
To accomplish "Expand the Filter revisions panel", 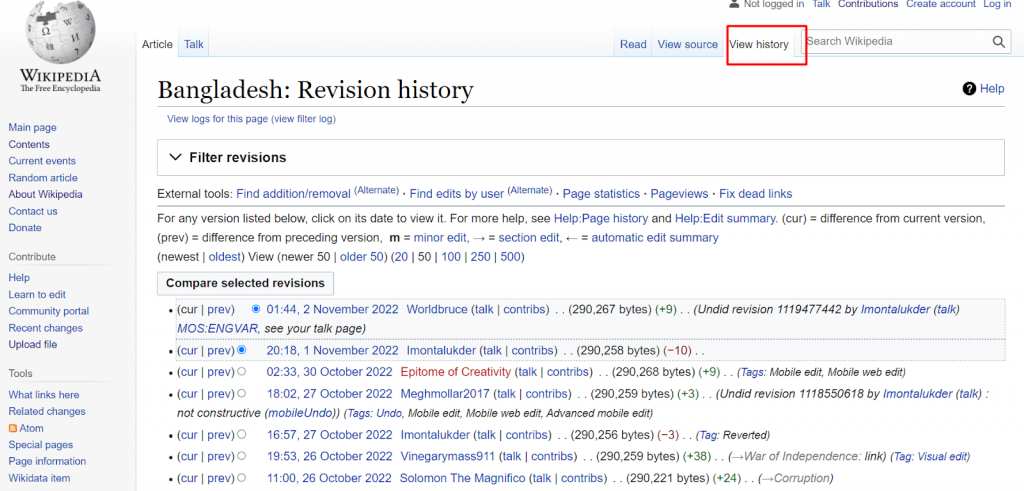I will coord(581,157).
